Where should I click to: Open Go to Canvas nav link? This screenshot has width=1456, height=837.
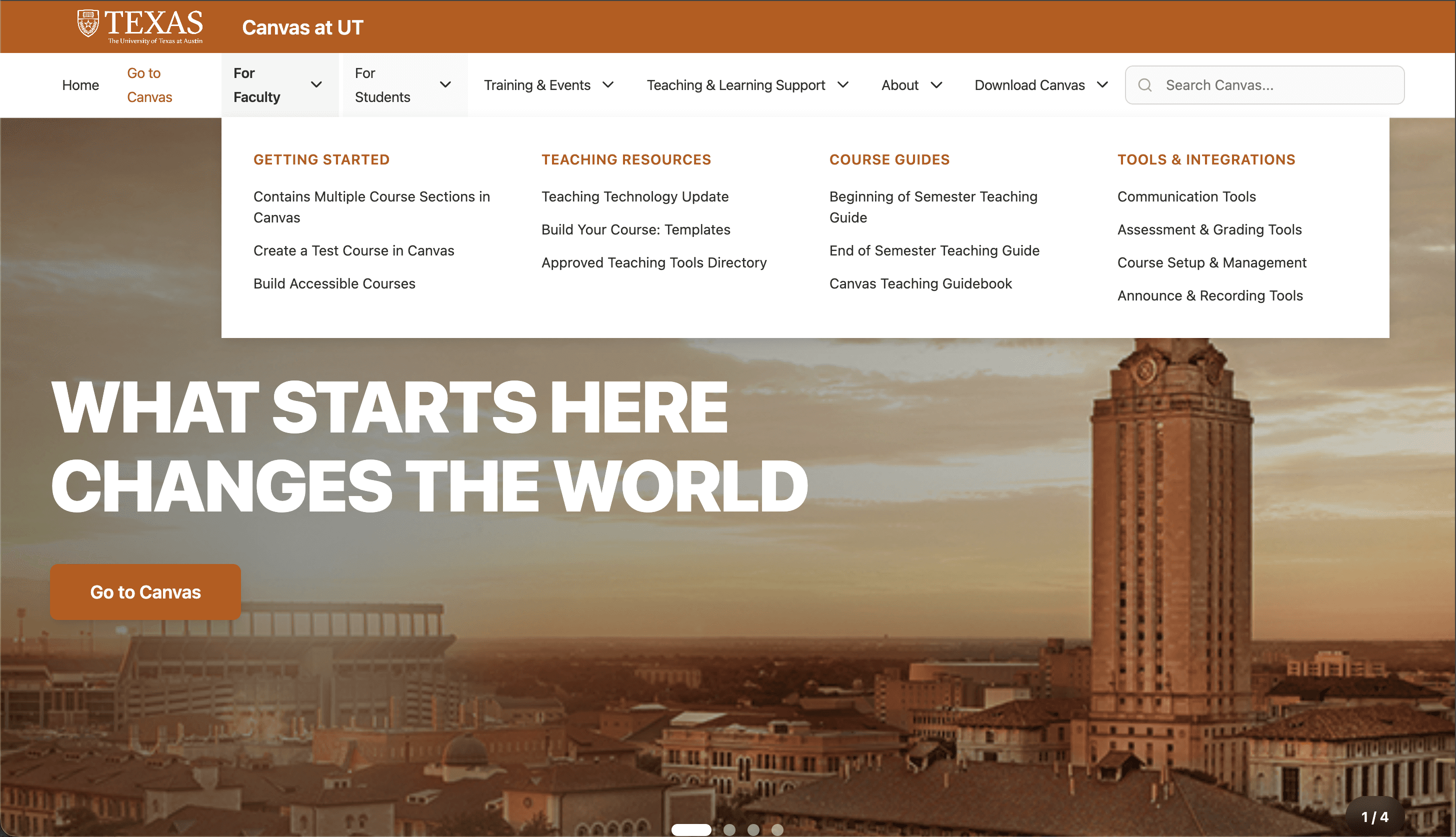coord(149,85)
